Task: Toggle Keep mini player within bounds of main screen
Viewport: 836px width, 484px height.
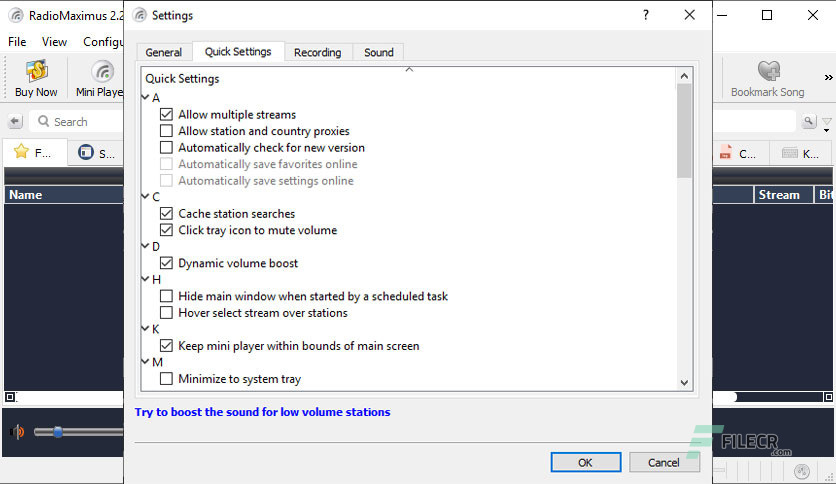Action: 166,346
